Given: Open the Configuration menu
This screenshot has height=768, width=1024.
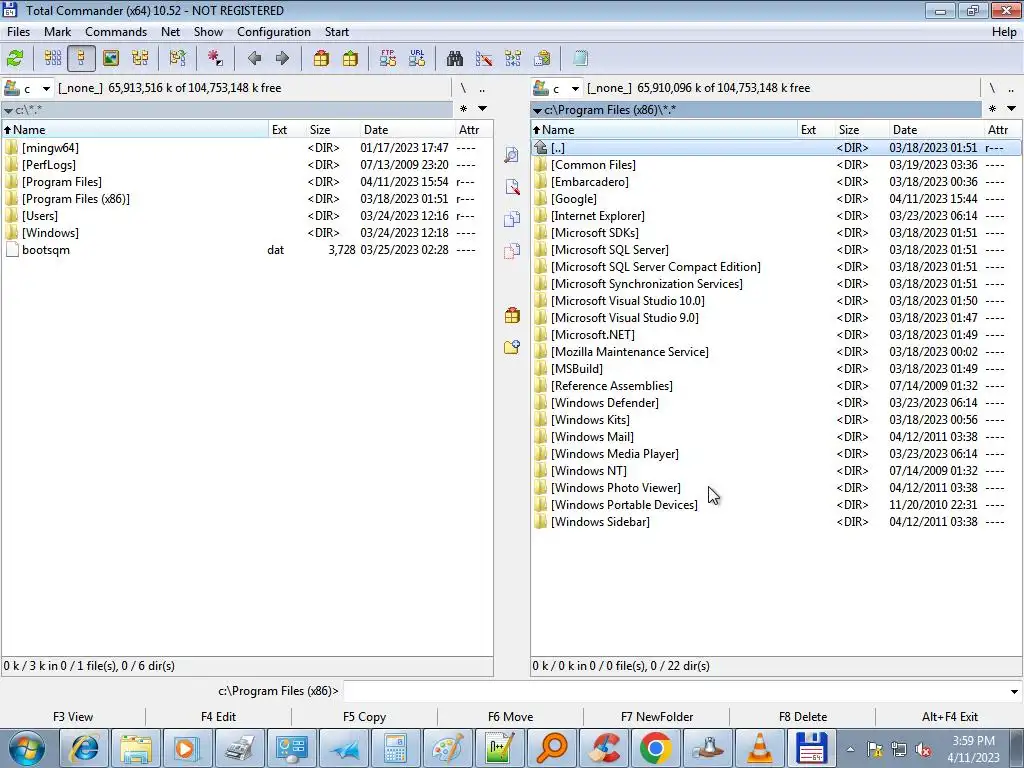Looking at the screenshot, I should coord(274,31).
